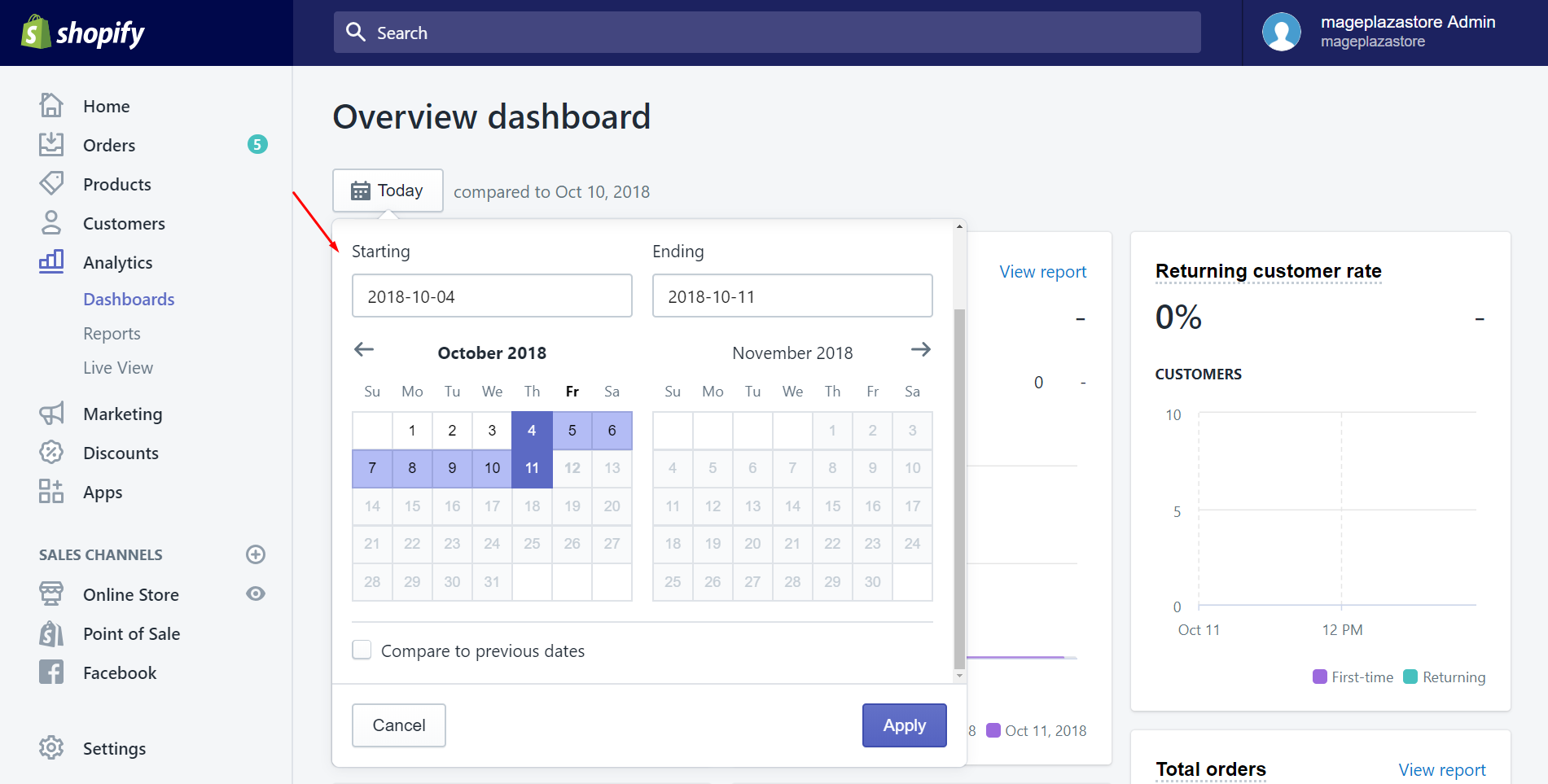Click the Apply button
The width and height of the screenshot is (1548, 784).
905,725
